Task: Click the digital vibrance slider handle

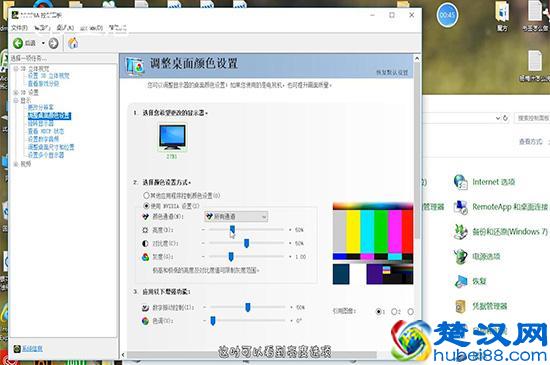Action: (248, 307)
